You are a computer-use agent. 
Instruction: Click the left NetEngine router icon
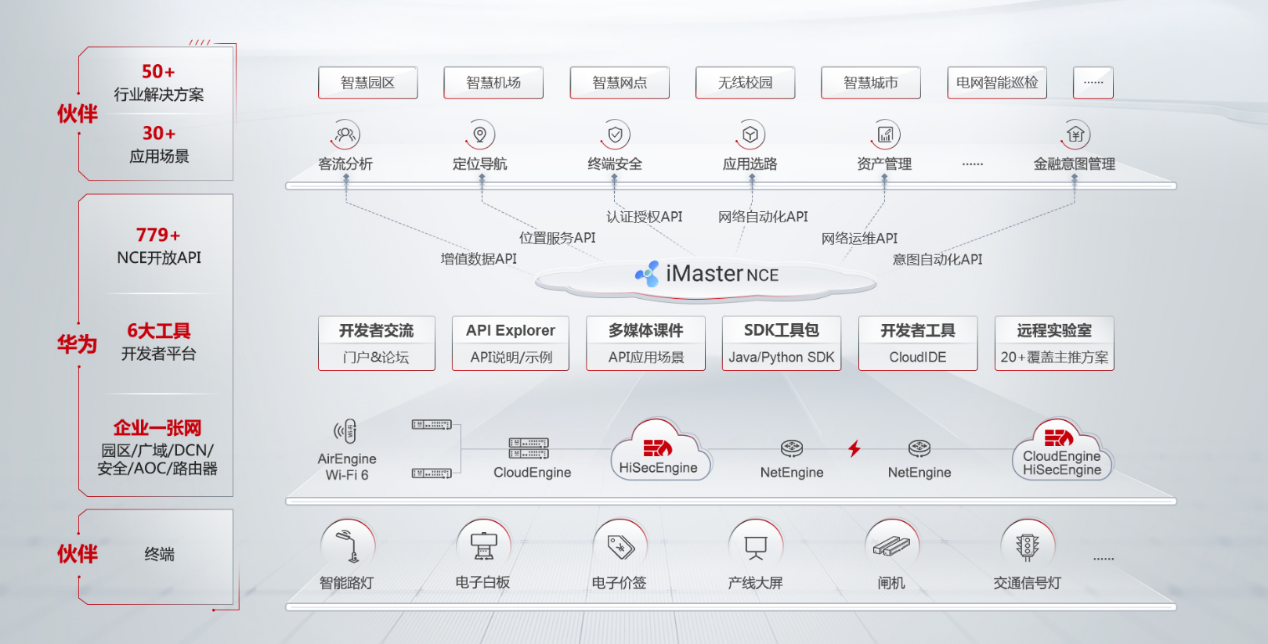coord(792,448)
